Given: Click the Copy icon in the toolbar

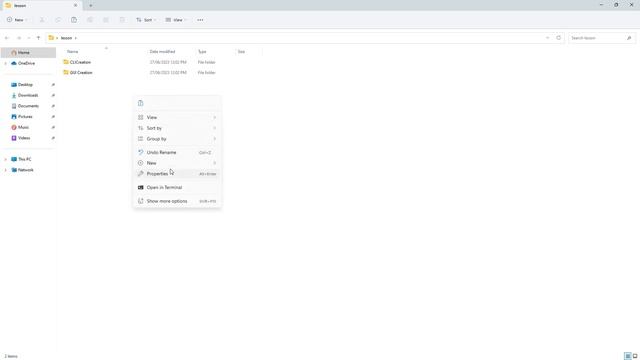Looking at the screenshot, I should point(58,20).
